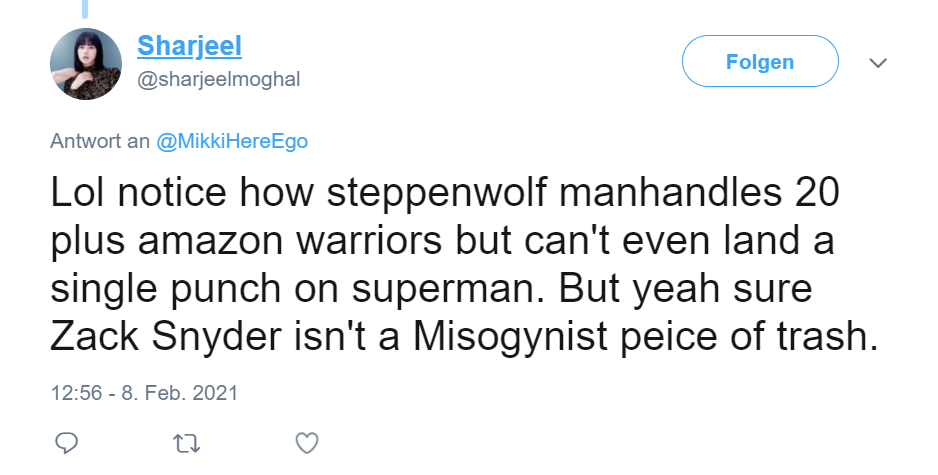Click the word 'trash' ending the tweet
Image resolution: width=938 pixels, height=475 pixels.
click(822, 338)
